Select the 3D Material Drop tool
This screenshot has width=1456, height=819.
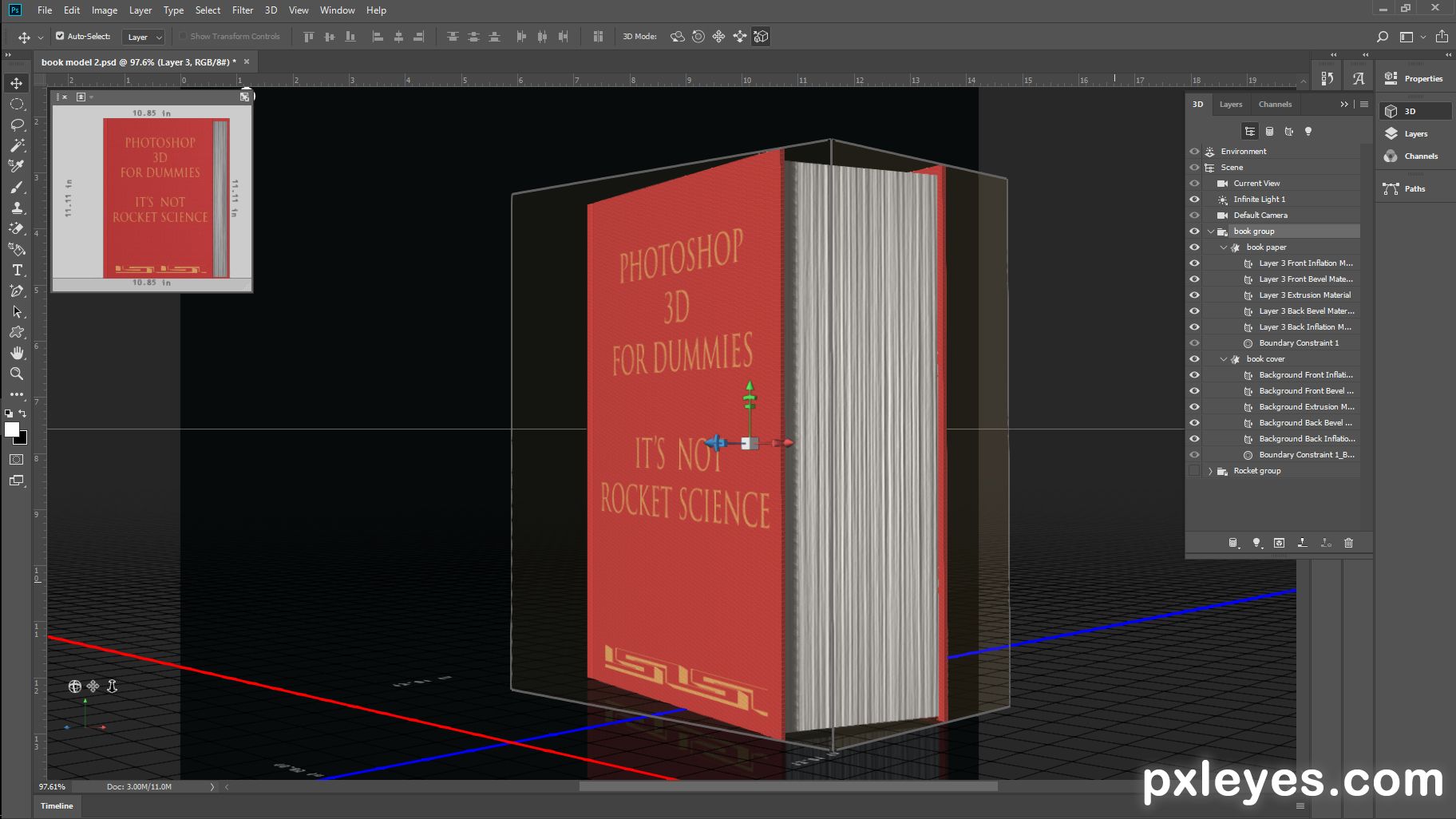point(17,249)
